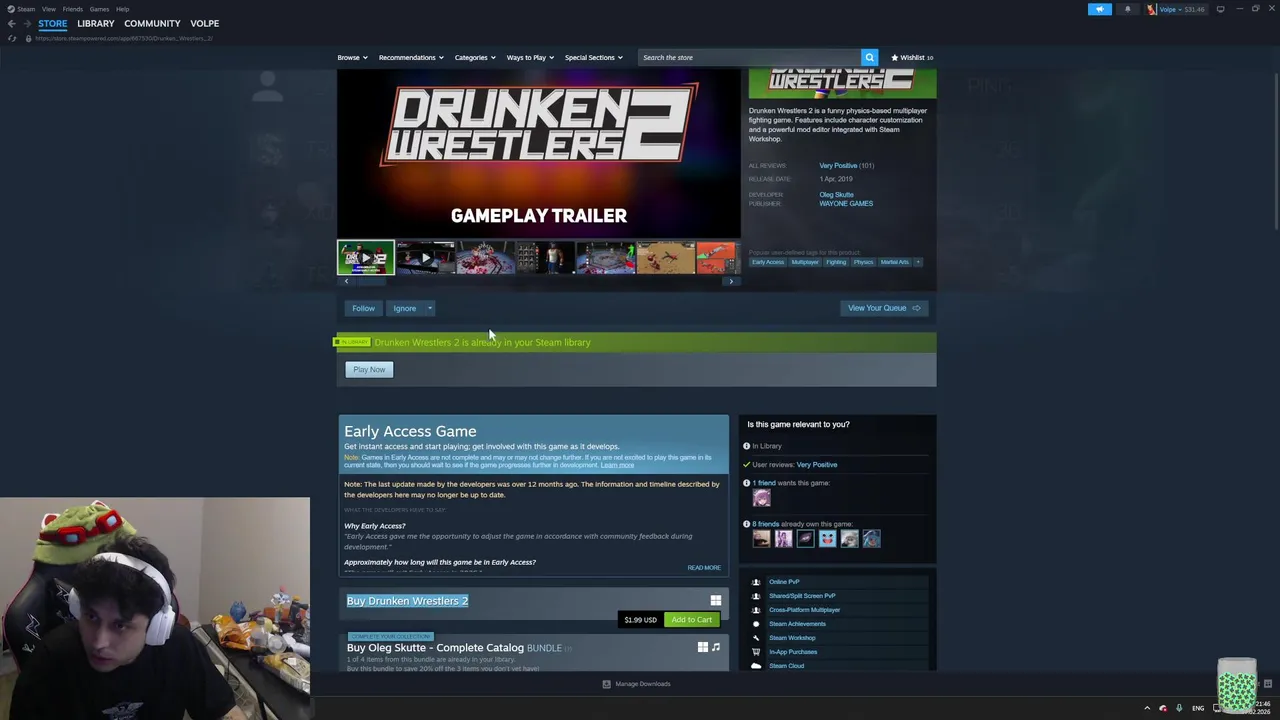Open the notifications bell

point(1127,9)
